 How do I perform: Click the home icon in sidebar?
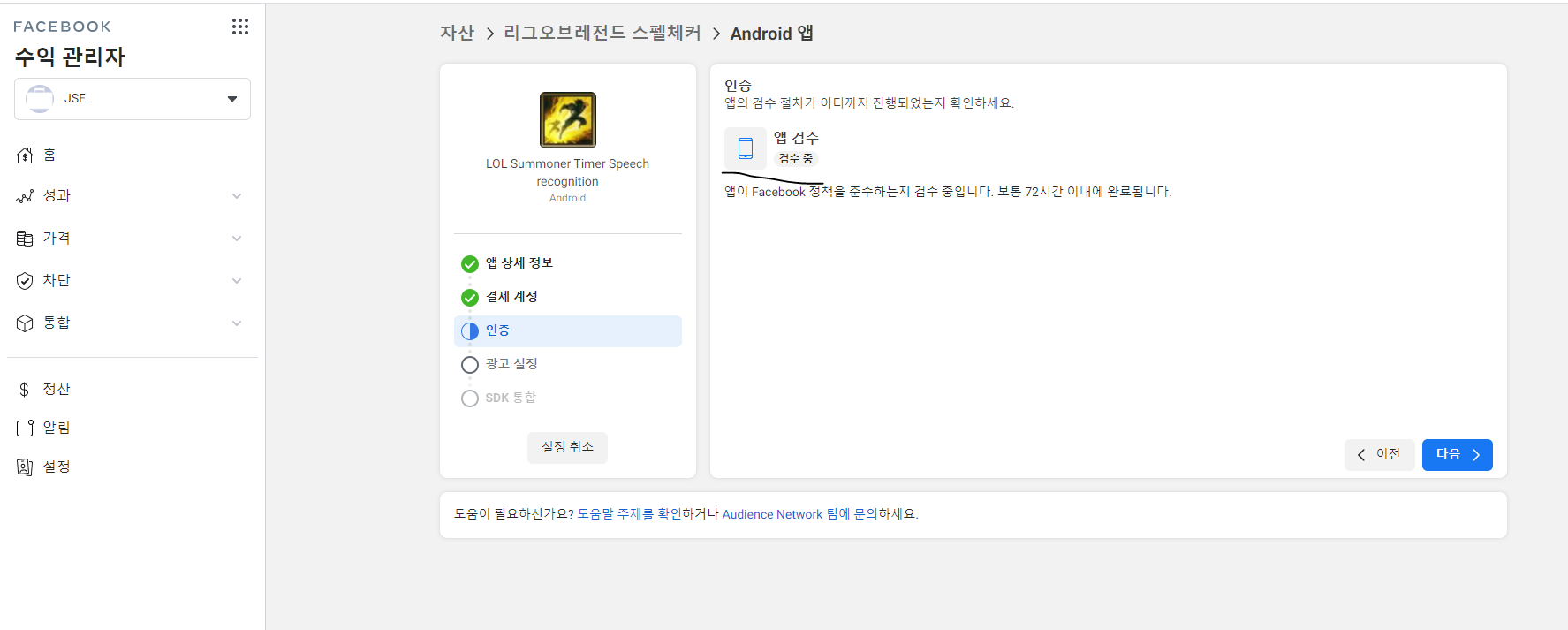[x=25, y=156]
